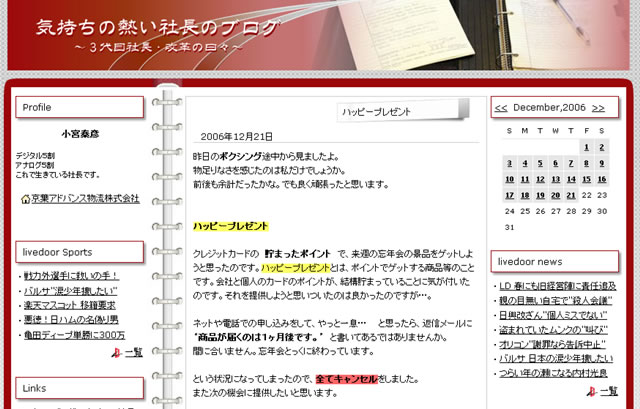Screen dimensions: 640x409
Task: Open news headline バルサ 日本の涙少年擁したい
Action: pyautogui.click(x=556, y=359)
